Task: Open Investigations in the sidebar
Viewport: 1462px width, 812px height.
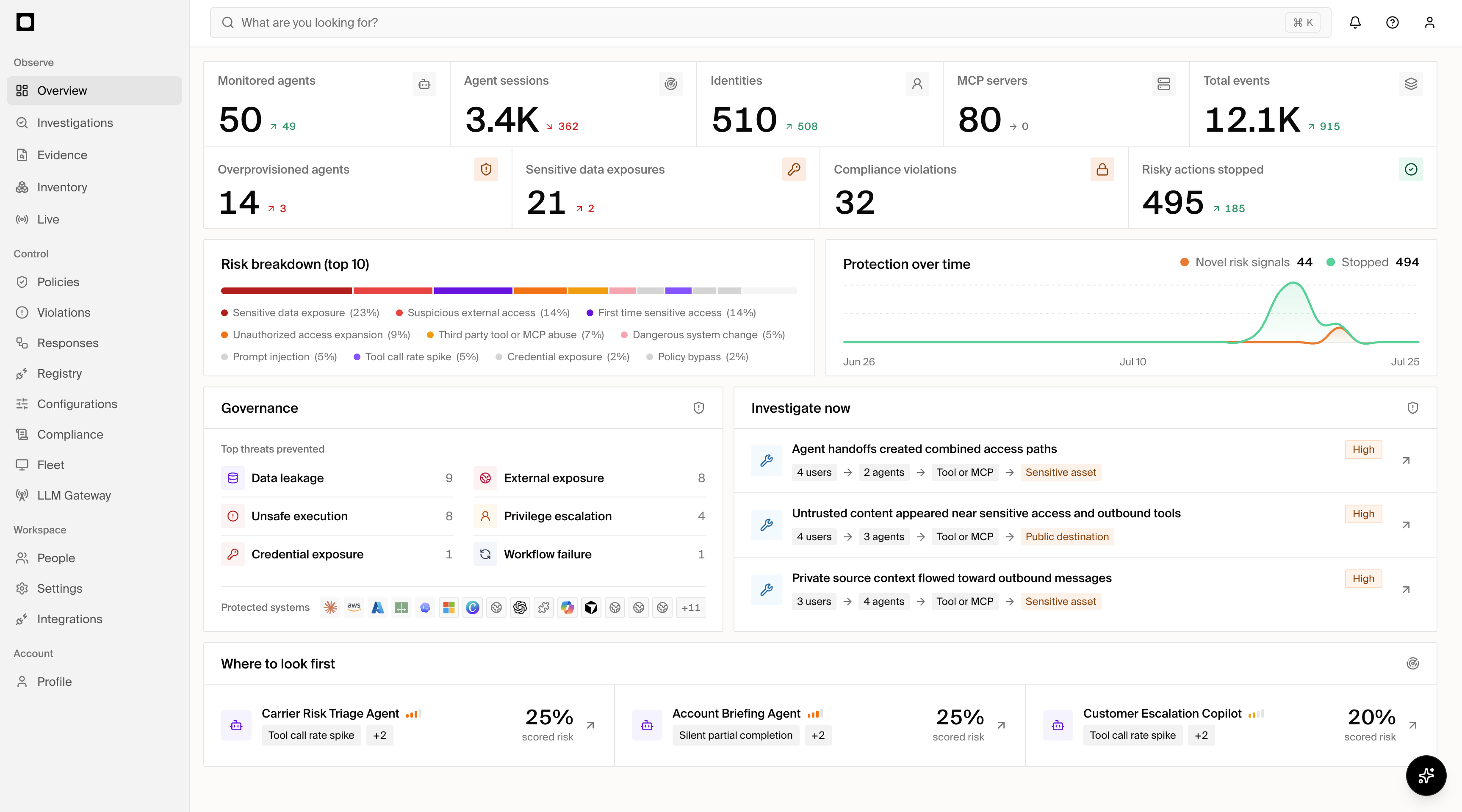Action: click(94, 123)
